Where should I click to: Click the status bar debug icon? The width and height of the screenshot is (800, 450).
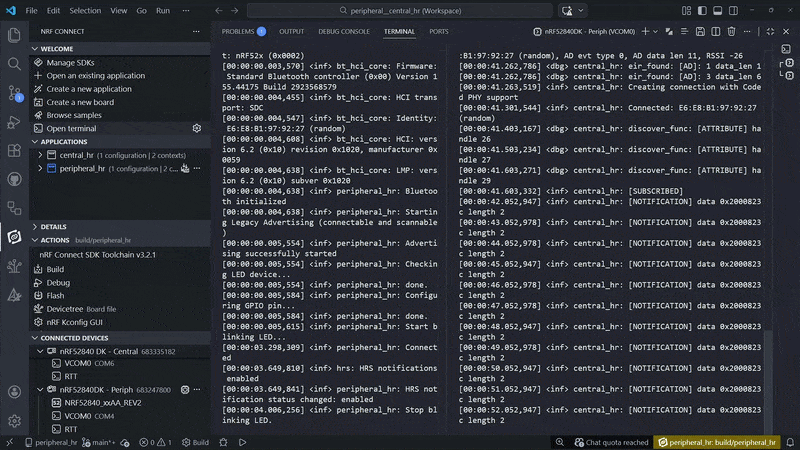coord(223,442)
